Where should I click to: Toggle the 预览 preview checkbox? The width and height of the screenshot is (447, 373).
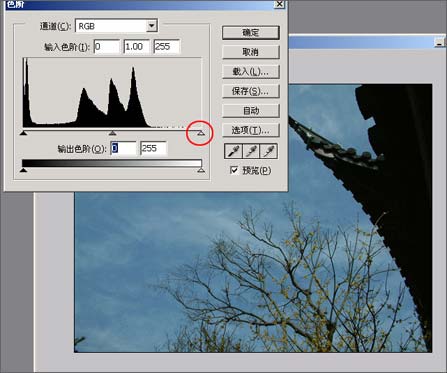click(234, 170)
